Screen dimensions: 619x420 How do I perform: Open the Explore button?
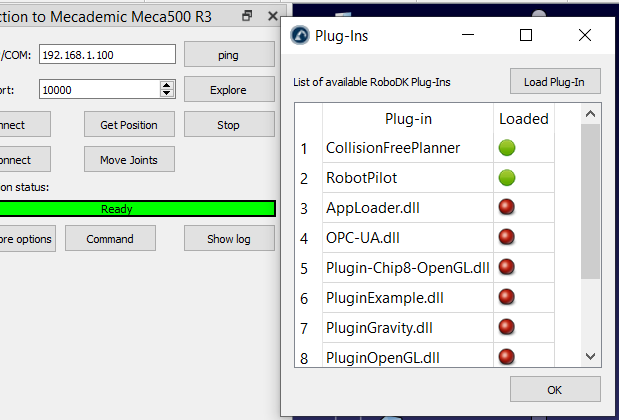[228, 90]
